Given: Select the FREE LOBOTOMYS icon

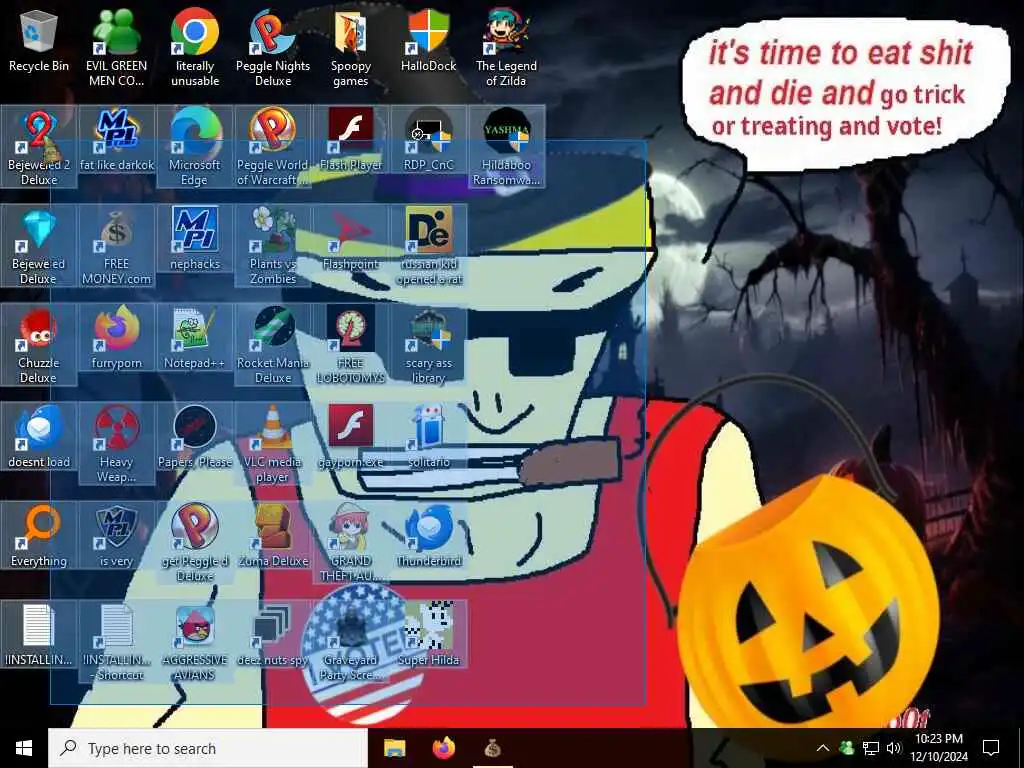Looking at the screenshot, I should [x=351, y=345].
